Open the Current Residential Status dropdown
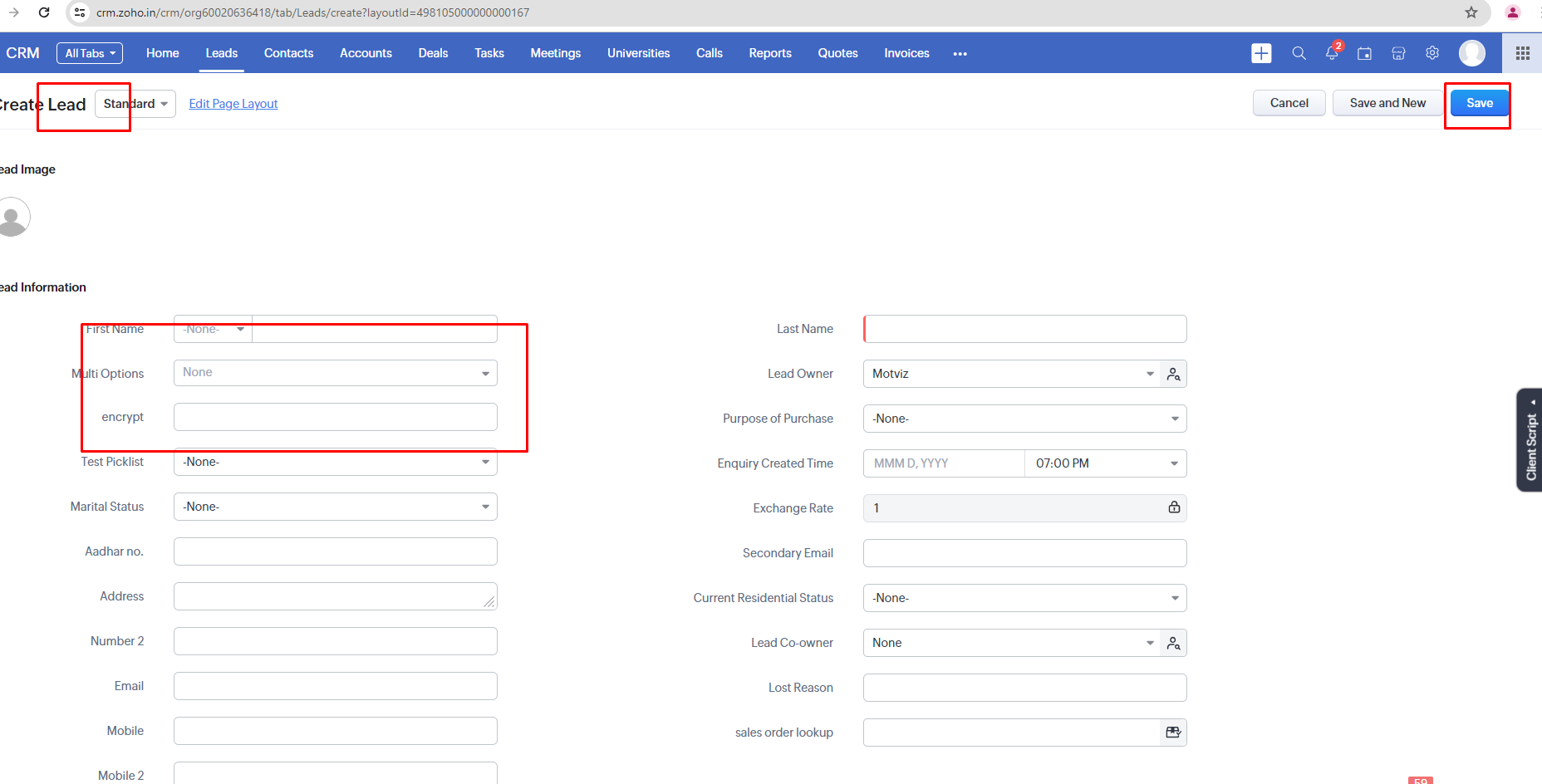 [1025, 598]
